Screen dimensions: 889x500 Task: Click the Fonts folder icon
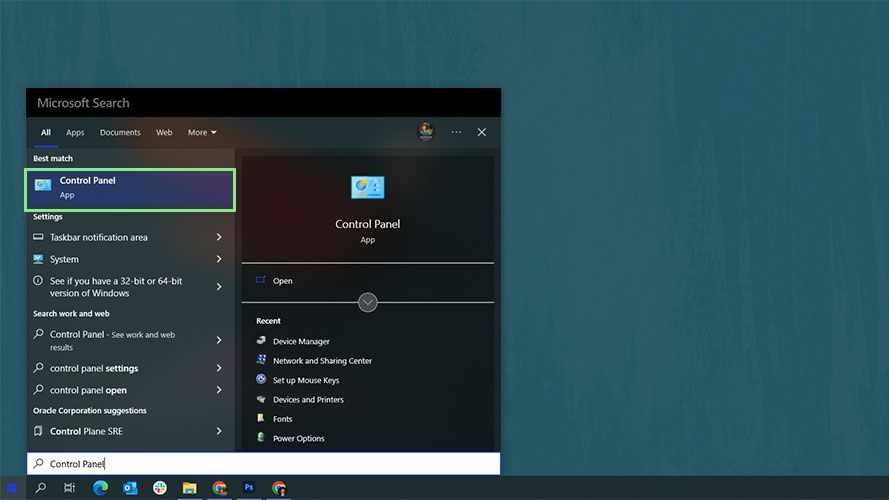[x=261, y=418]
